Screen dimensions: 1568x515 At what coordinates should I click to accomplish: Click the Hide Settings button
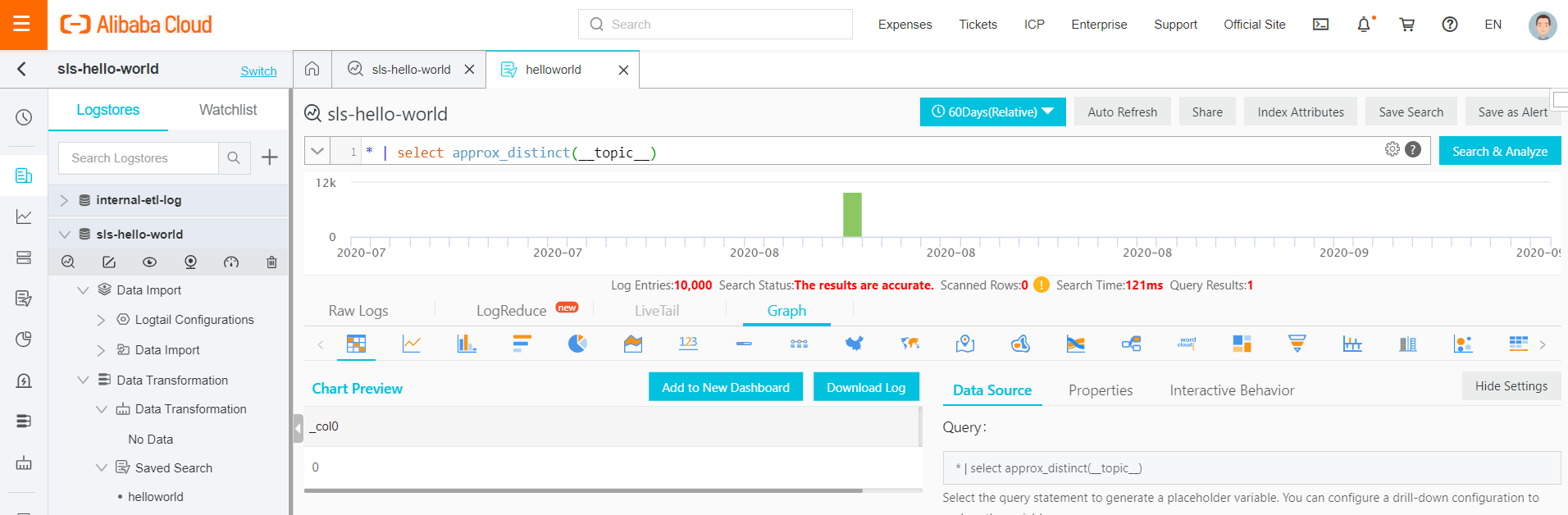(x=1511, y=385)
